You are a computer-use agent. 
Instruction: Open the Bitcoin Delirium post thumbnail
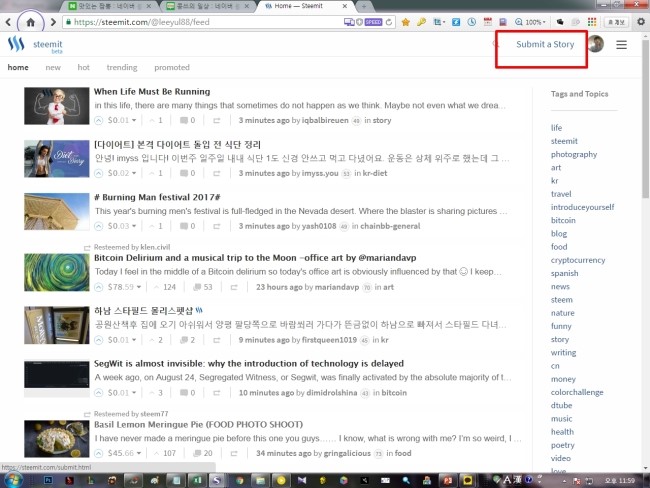click(x=57, y=272)
